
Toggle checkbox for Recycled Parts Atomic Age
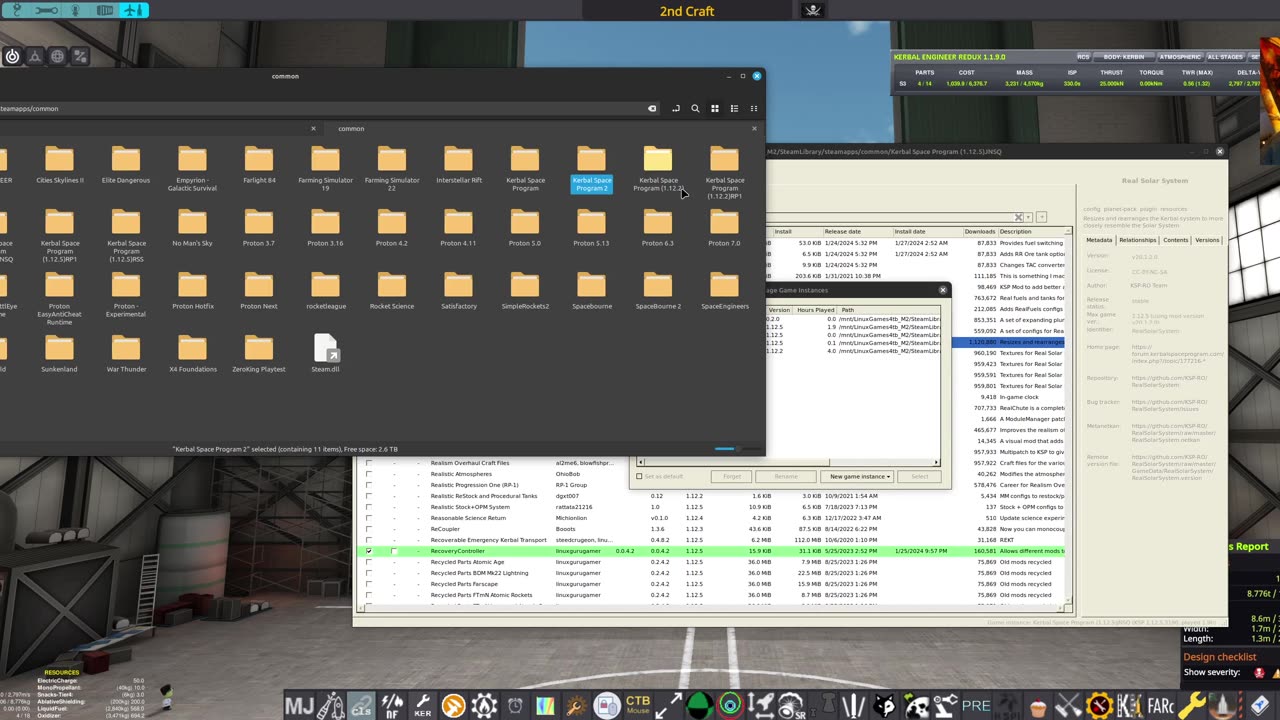click(369, 562)
